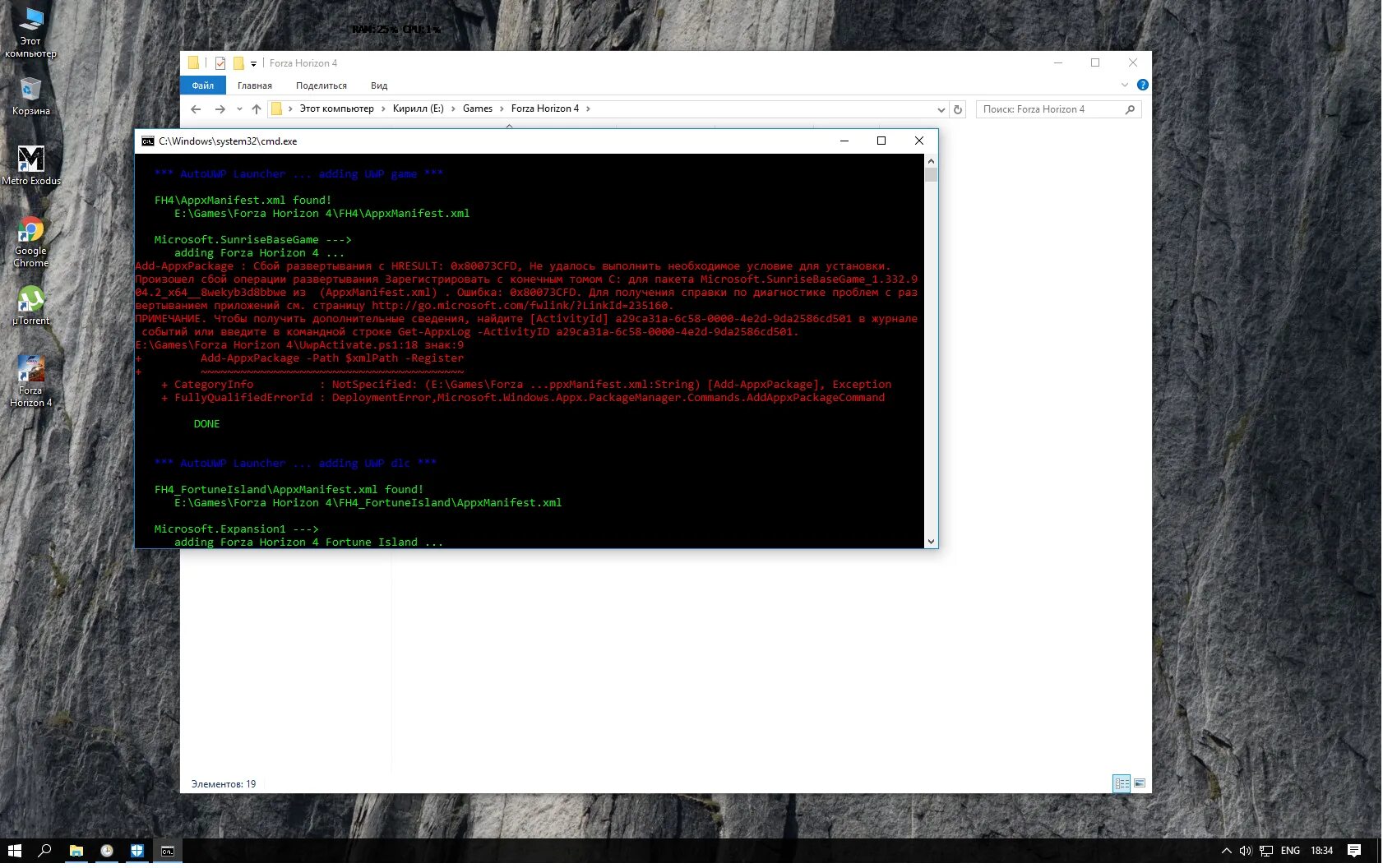Click the 18:34 taskbar clock
This screenshot has width=1383, height=868.
(x=1321, y=851)
